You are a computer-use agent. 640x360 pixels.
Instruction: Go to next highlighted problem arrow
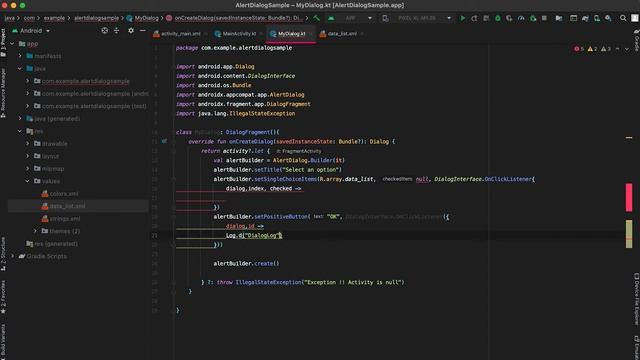pos(627,49)
